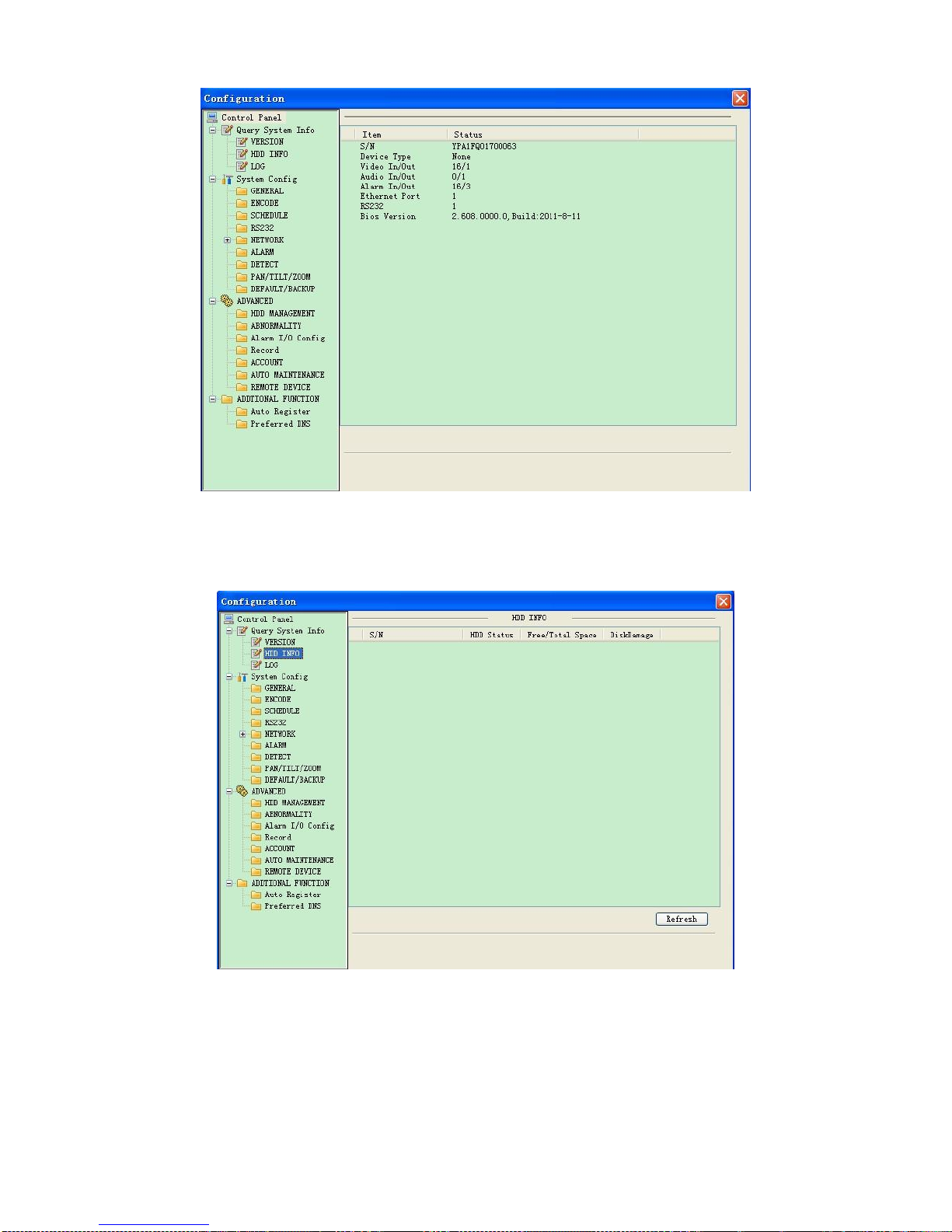This screenshot has width=952, height=1232.
Task: Click the VERSION page icon in lower window
Action: click(x=256, y=642)
